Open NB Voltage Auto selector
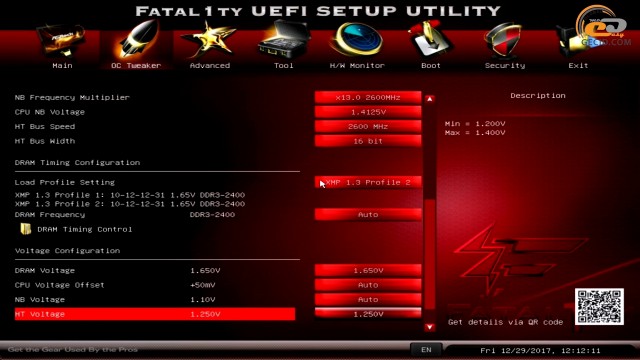 [x=368, y=300]
